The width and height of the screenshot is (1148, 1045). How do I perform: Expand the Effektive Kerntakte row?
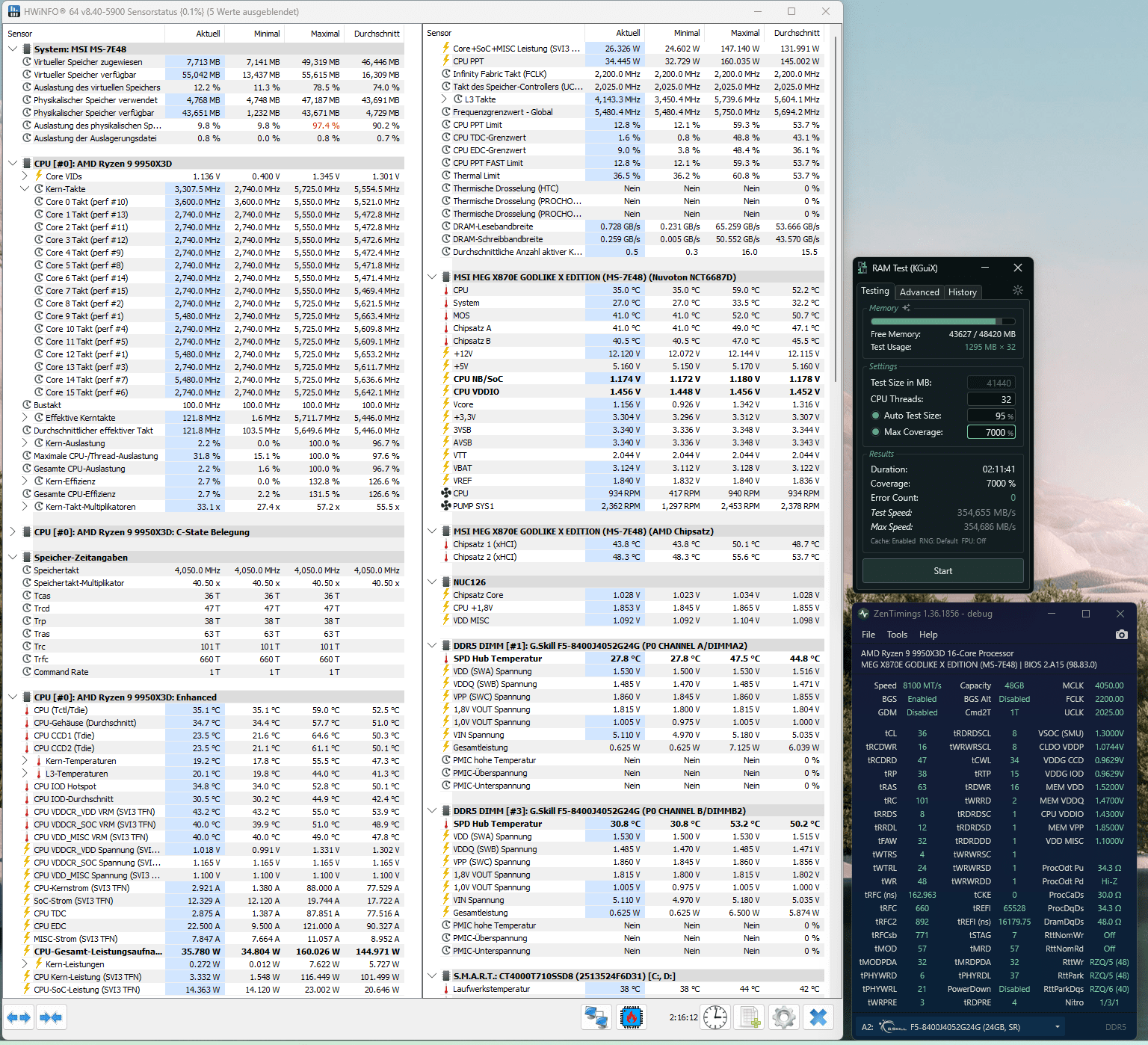point(25,418)
